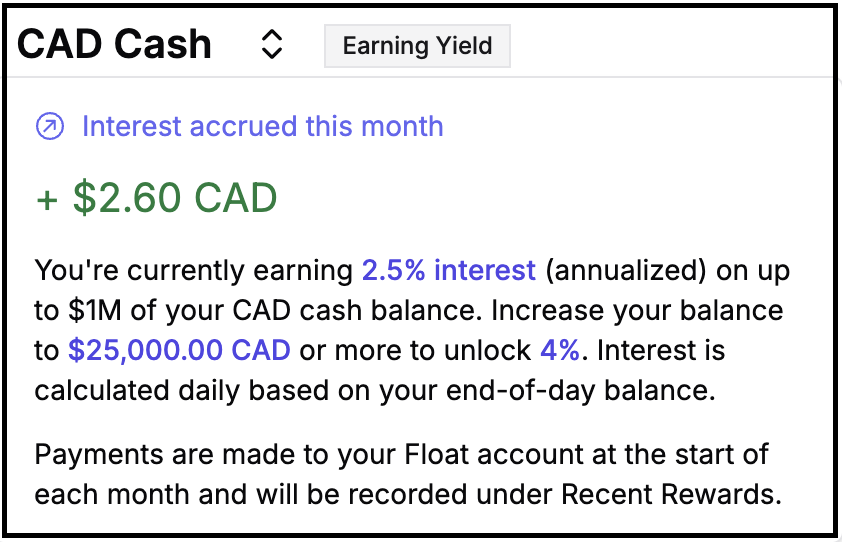Click the circled arrow icon beside Interest accrued
842x542 pixels.
click(50, 127)
